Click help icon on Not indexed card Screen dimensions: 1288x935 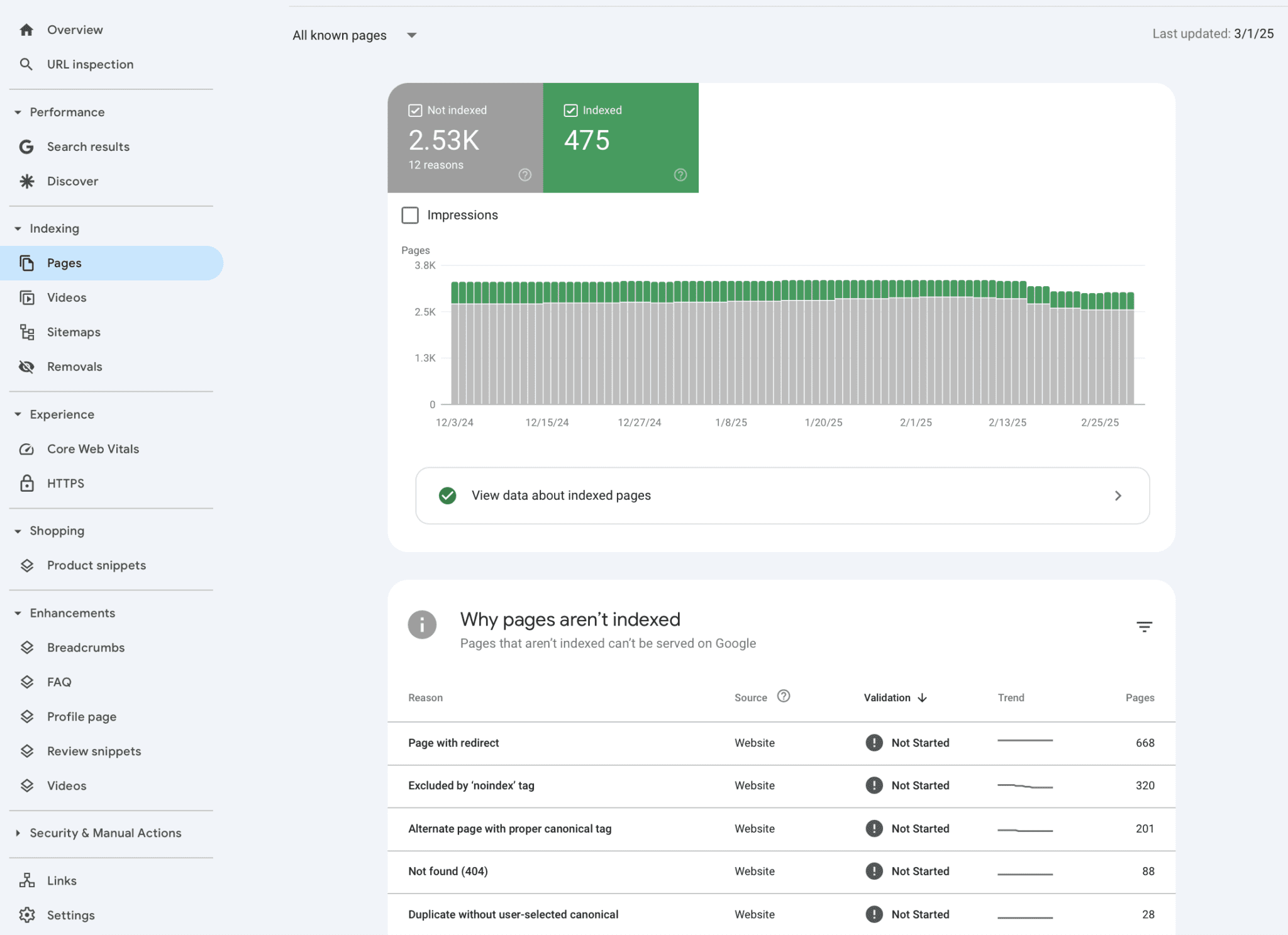coord(525,175)
